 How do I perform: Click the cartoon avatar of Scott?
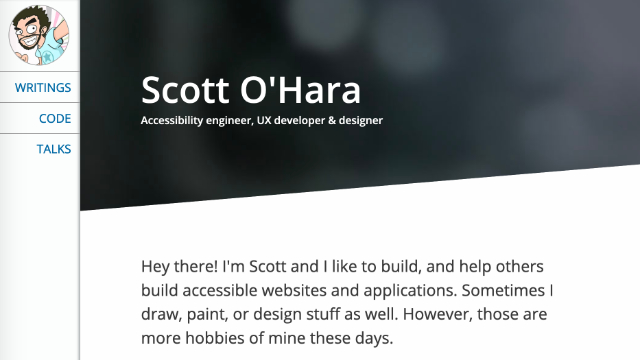(39, 35)
